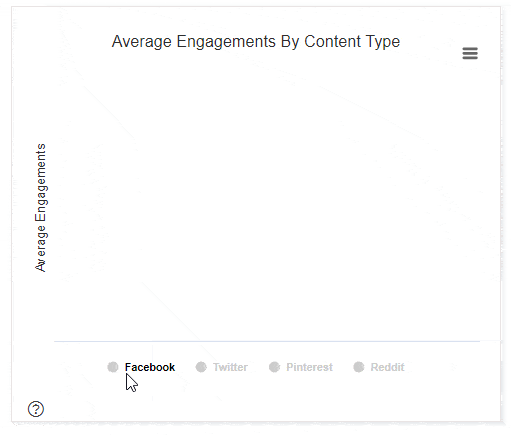Show the Pinterest series via legend label
The height and width of the screenshot is (435, 511).
309,367
